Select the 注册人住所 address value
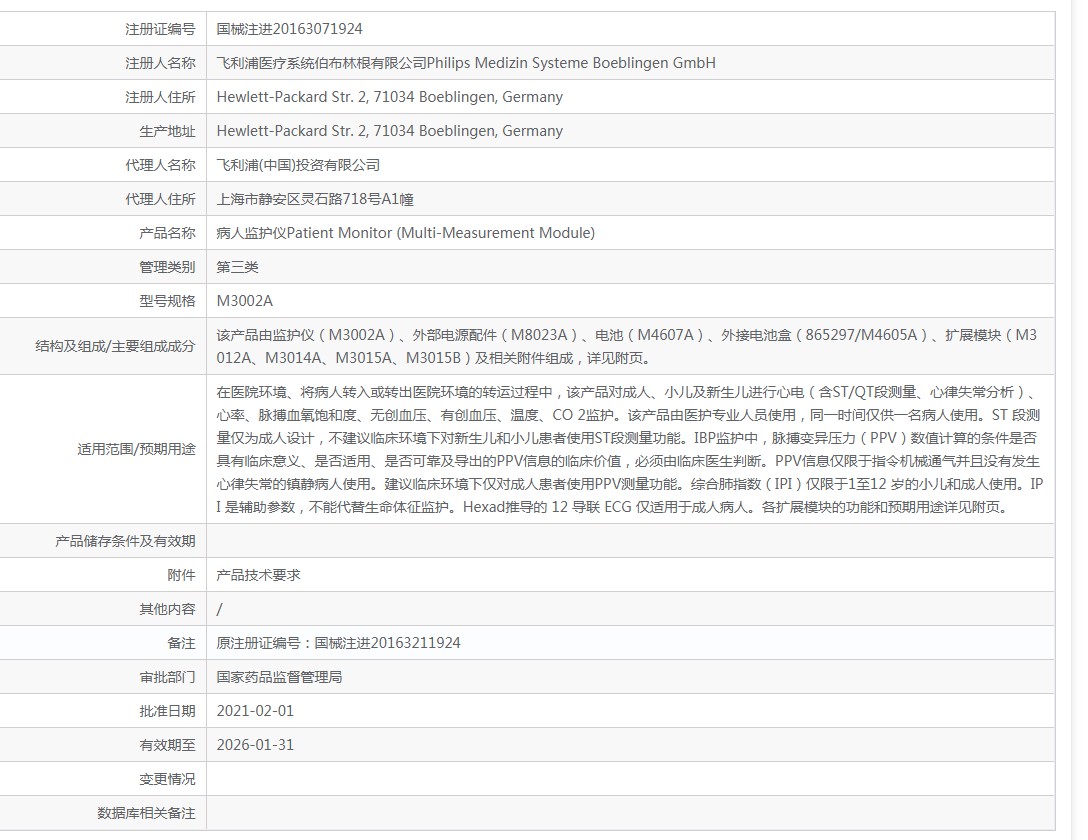Viewport: 1088px width, 840px height. pos(389,97)
